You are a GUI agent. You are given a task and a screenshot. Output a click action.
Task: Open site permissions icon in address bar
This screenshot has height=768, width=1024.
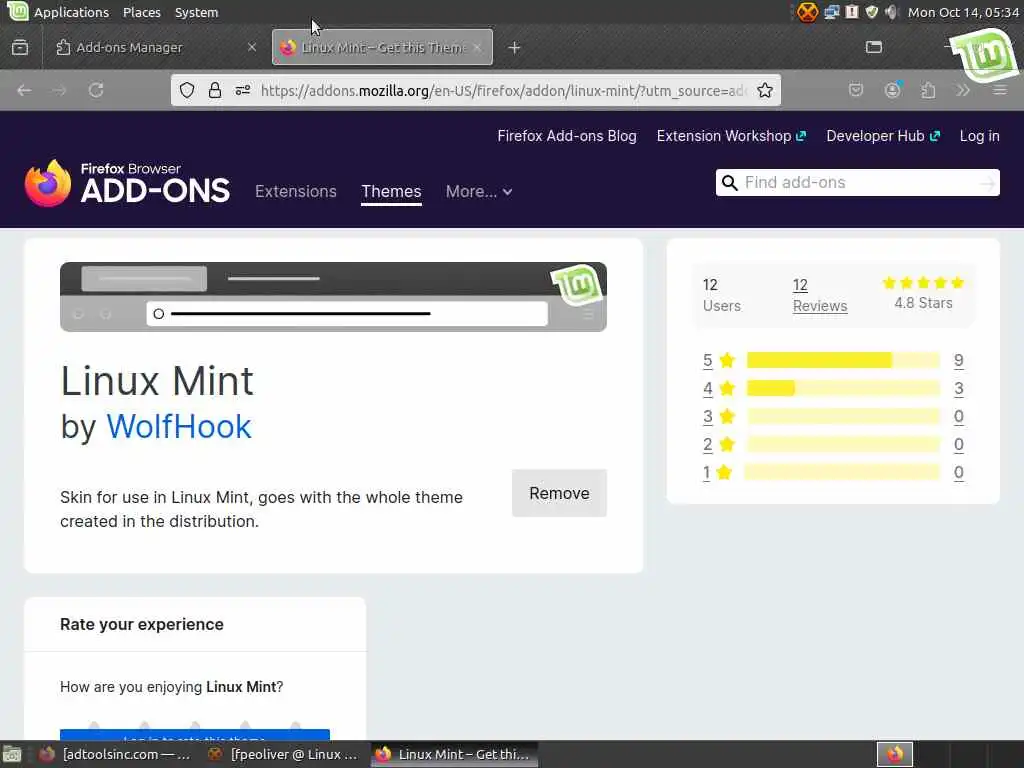[243, 90]
